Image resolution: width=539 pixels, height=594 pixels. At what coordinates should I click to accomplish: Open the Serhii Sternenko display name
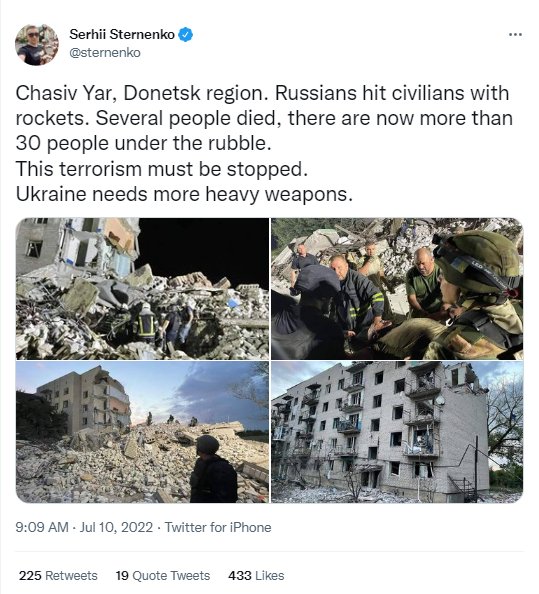coord(122,34)
